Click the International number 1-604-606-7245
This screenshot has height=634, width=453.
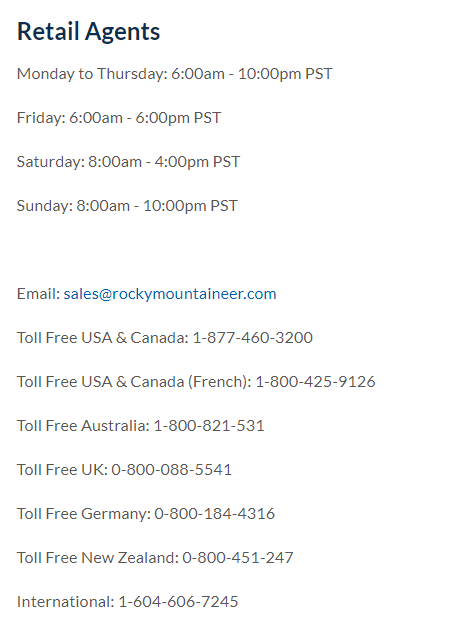click(178, 602)
